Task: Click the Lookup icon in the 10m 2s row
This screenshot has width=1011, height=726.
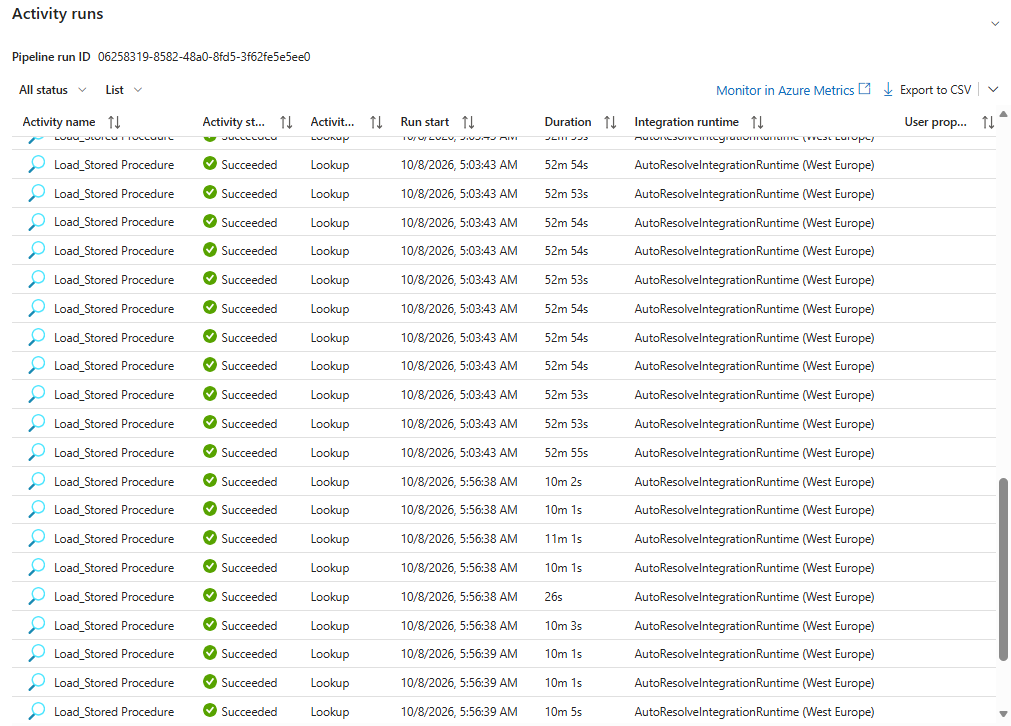Action: click(37, 482)
